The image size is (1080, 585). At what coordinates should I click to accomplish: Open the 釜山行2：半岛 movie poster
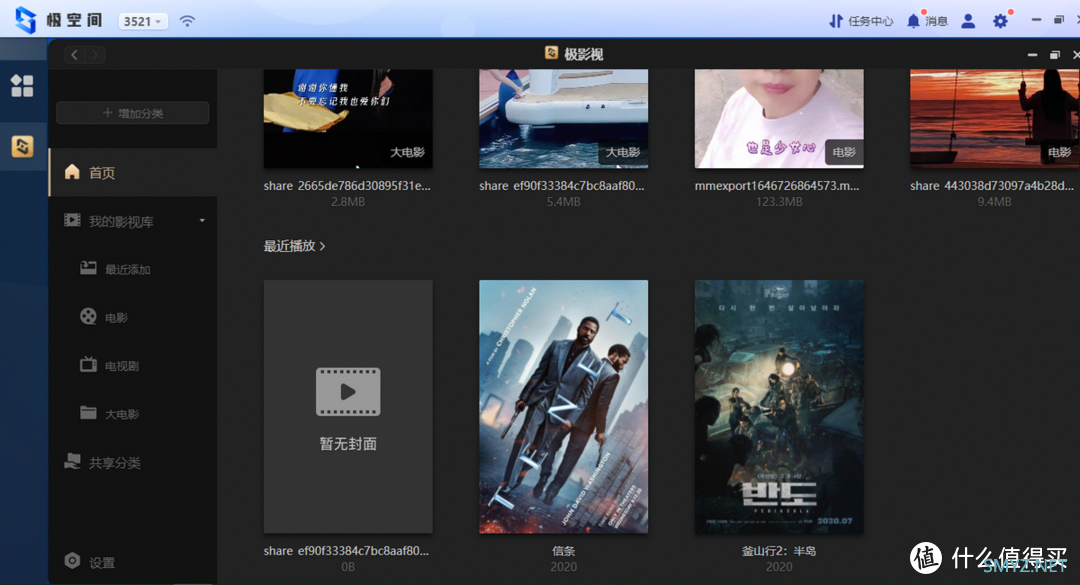click(x=779, y=407)
